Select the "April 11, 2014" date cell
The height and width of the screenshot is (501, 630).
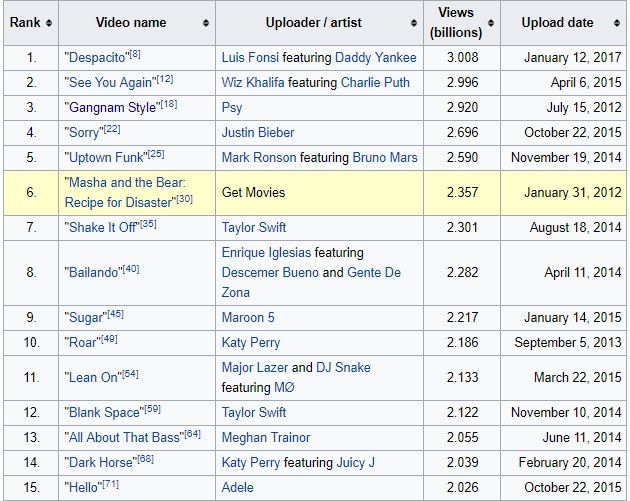point(563,273)
